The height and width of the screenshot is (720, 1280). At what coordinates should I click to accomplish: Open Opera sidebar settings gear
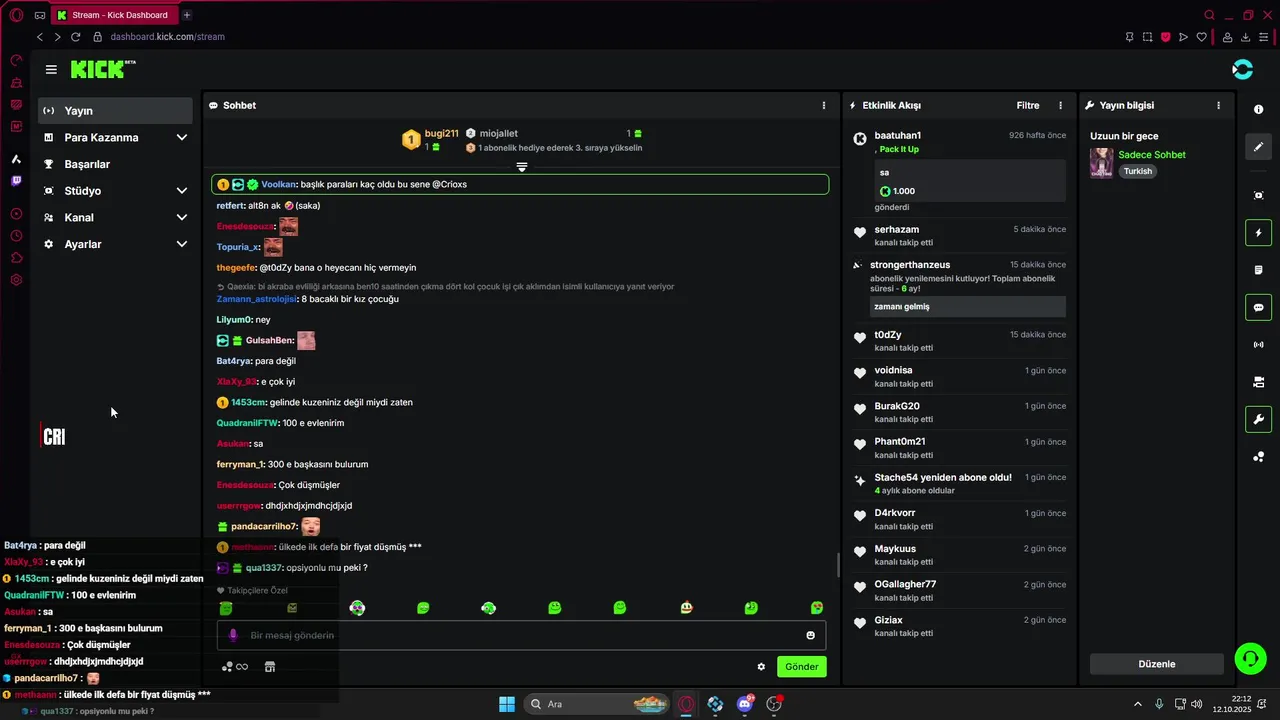[x=16, y=280]
